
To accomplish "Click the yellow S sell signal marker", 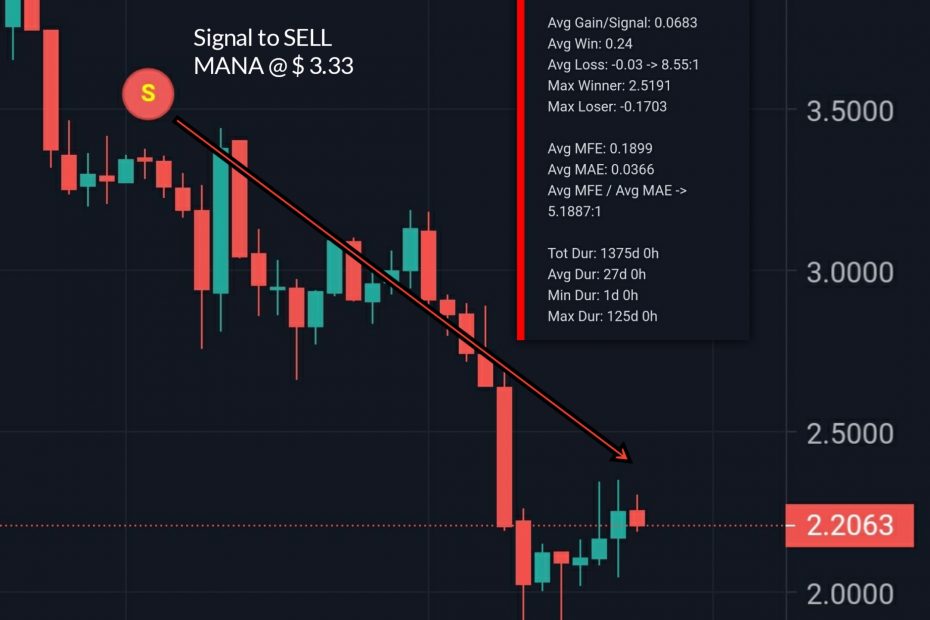I will 148,95.
